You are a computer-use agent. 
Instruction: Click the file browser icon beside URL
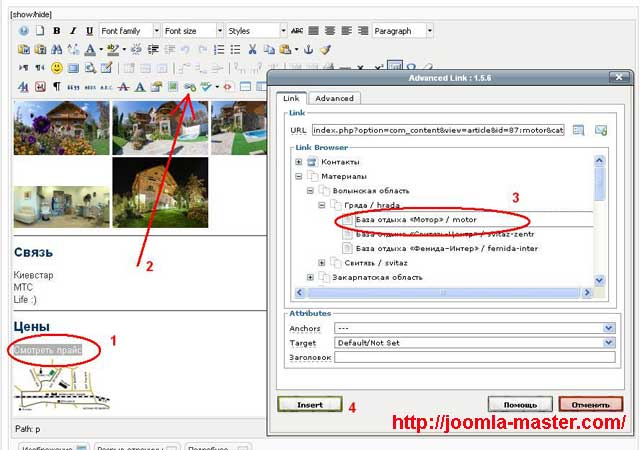coord(579,130)
